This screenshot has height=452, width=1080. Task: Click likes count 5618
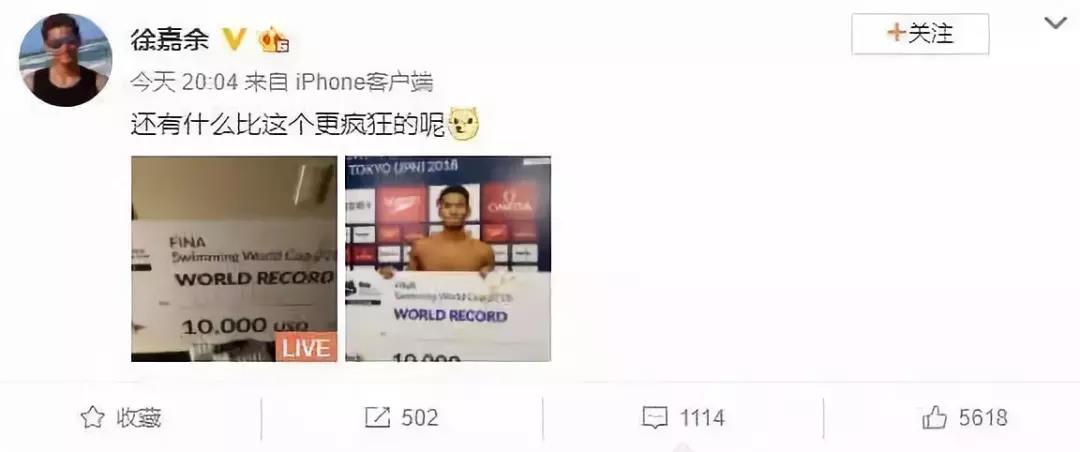pos(983,418)
